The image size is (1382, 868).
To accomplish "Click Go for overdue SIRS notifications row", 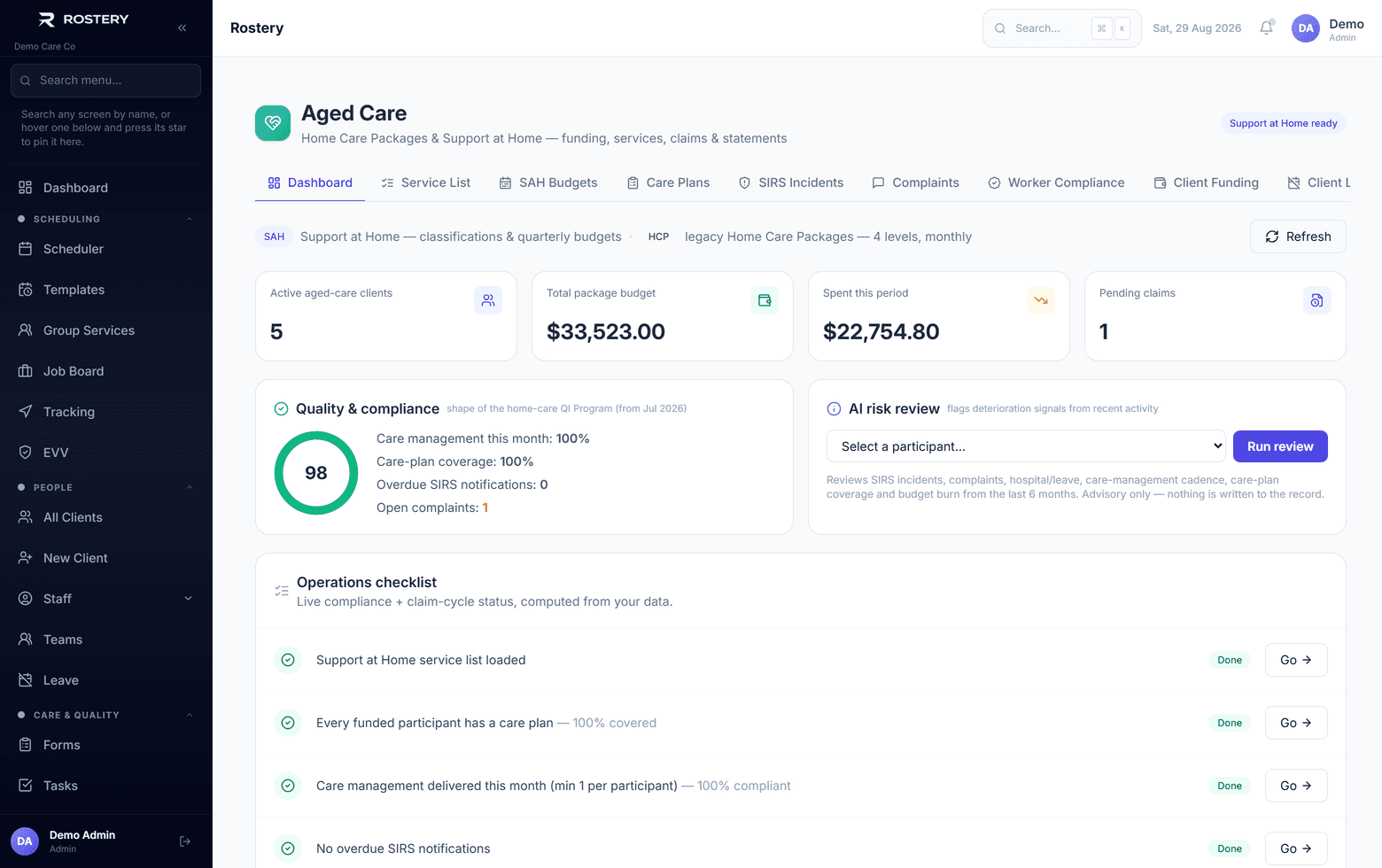I will tap(1296, 849).
